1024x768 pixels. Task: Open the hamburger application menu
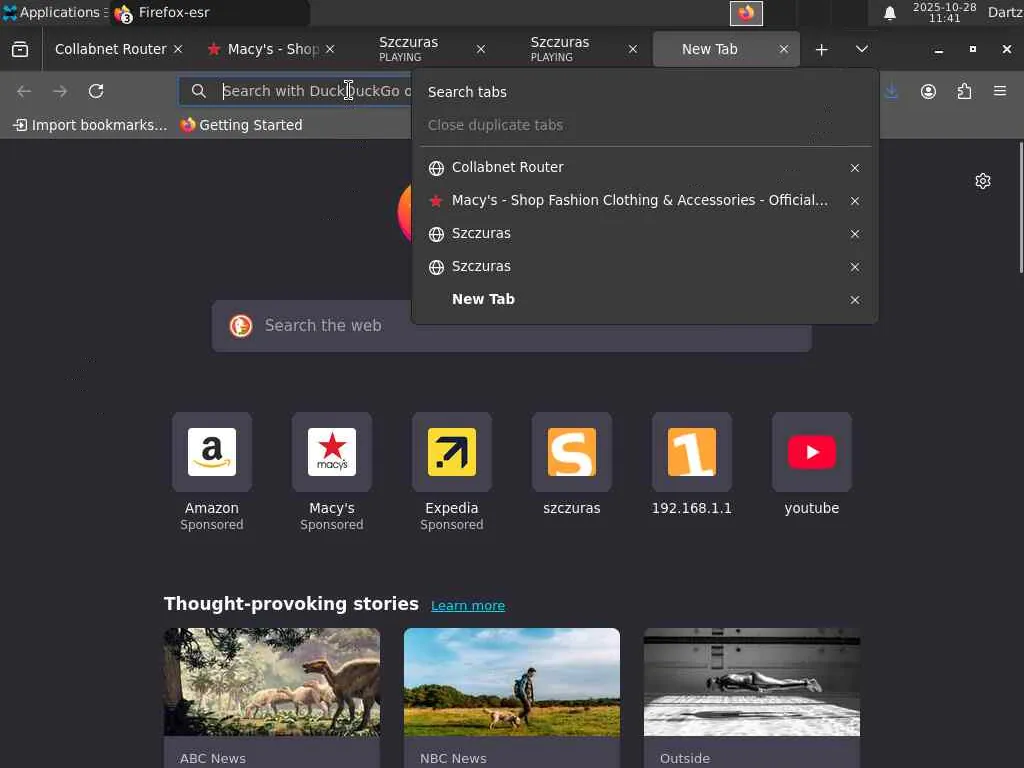coord(1000,91)
